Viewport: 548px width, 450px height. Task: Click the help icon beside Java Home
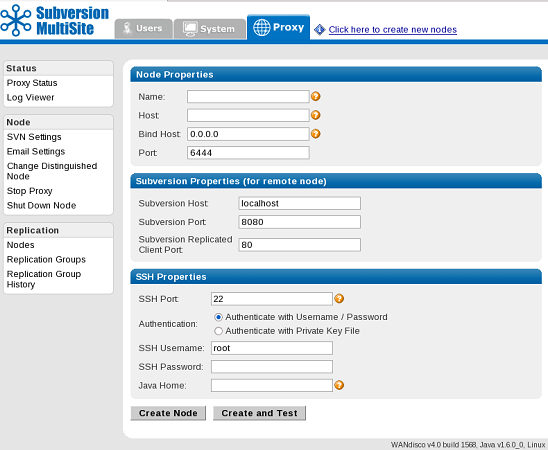[x=339, y=385]
